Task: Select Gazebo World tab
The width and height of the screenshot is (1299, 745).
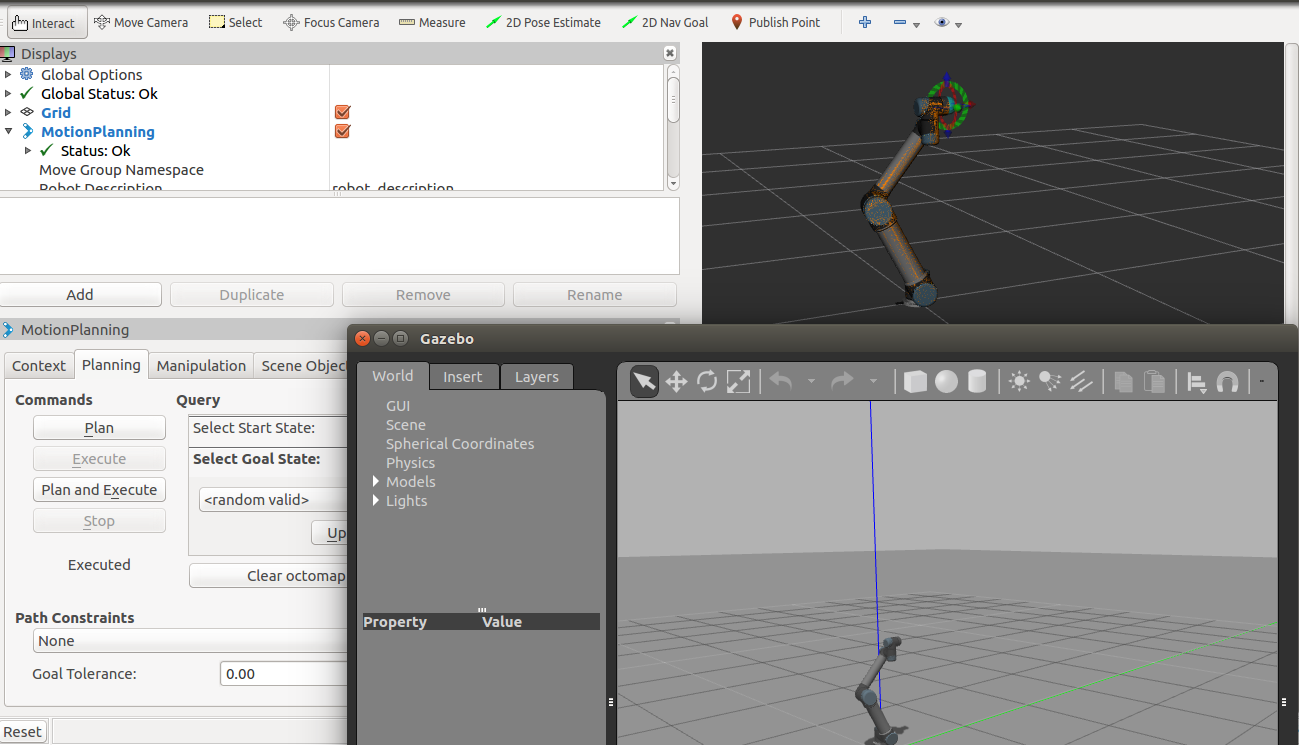Action: click(x=393, y=376)
